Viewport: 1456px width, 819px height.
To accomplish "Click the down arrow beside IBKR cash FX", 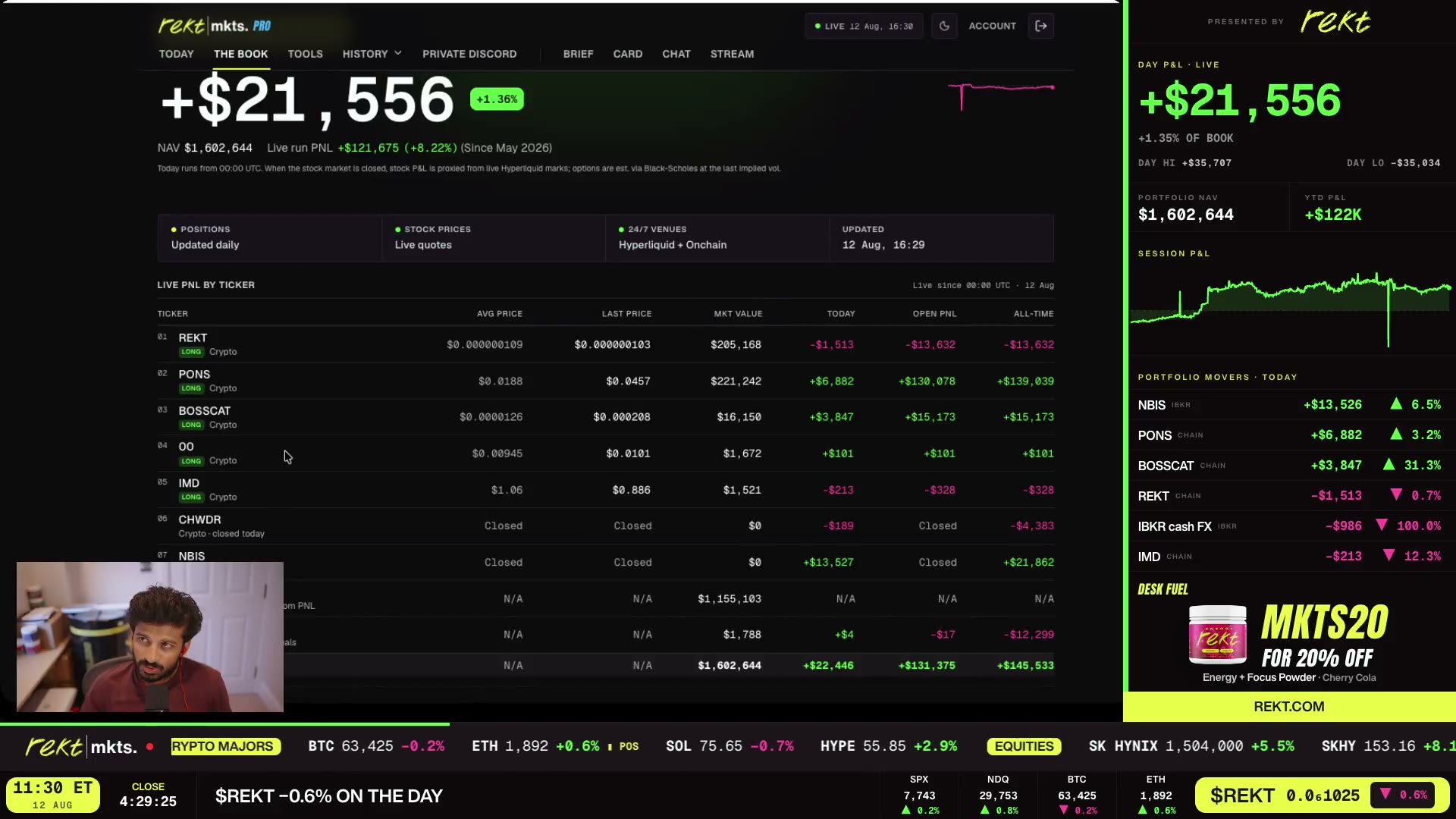I will [x=1382, y=526].
